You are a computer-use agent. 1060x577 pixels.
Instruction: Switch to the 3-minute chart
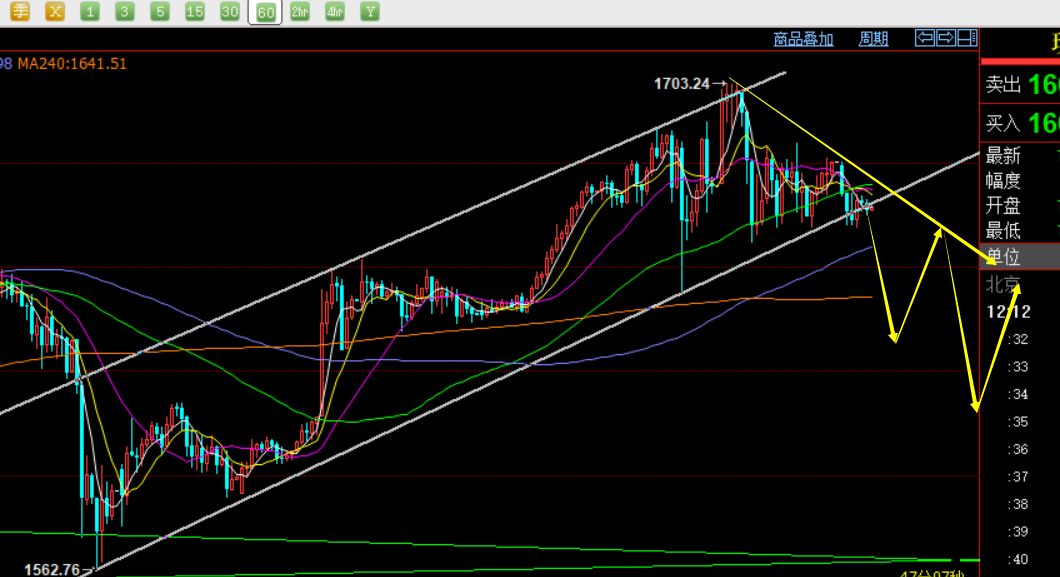[124, 11]
